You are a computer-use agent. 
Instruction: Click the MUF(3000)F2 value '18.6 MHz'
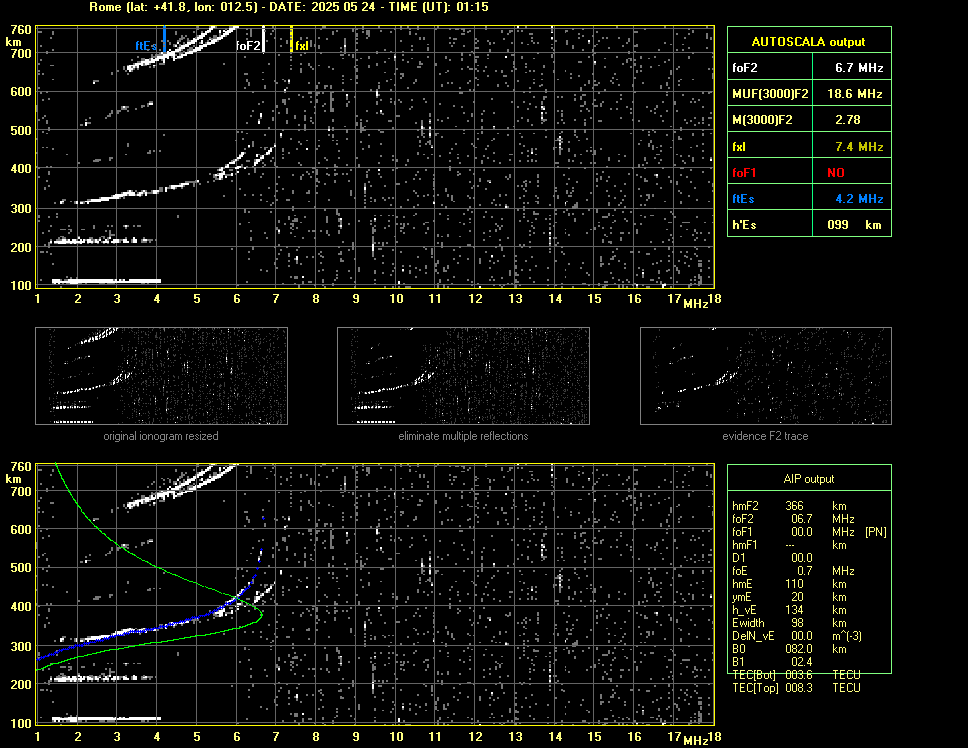[x=854, y=94]
